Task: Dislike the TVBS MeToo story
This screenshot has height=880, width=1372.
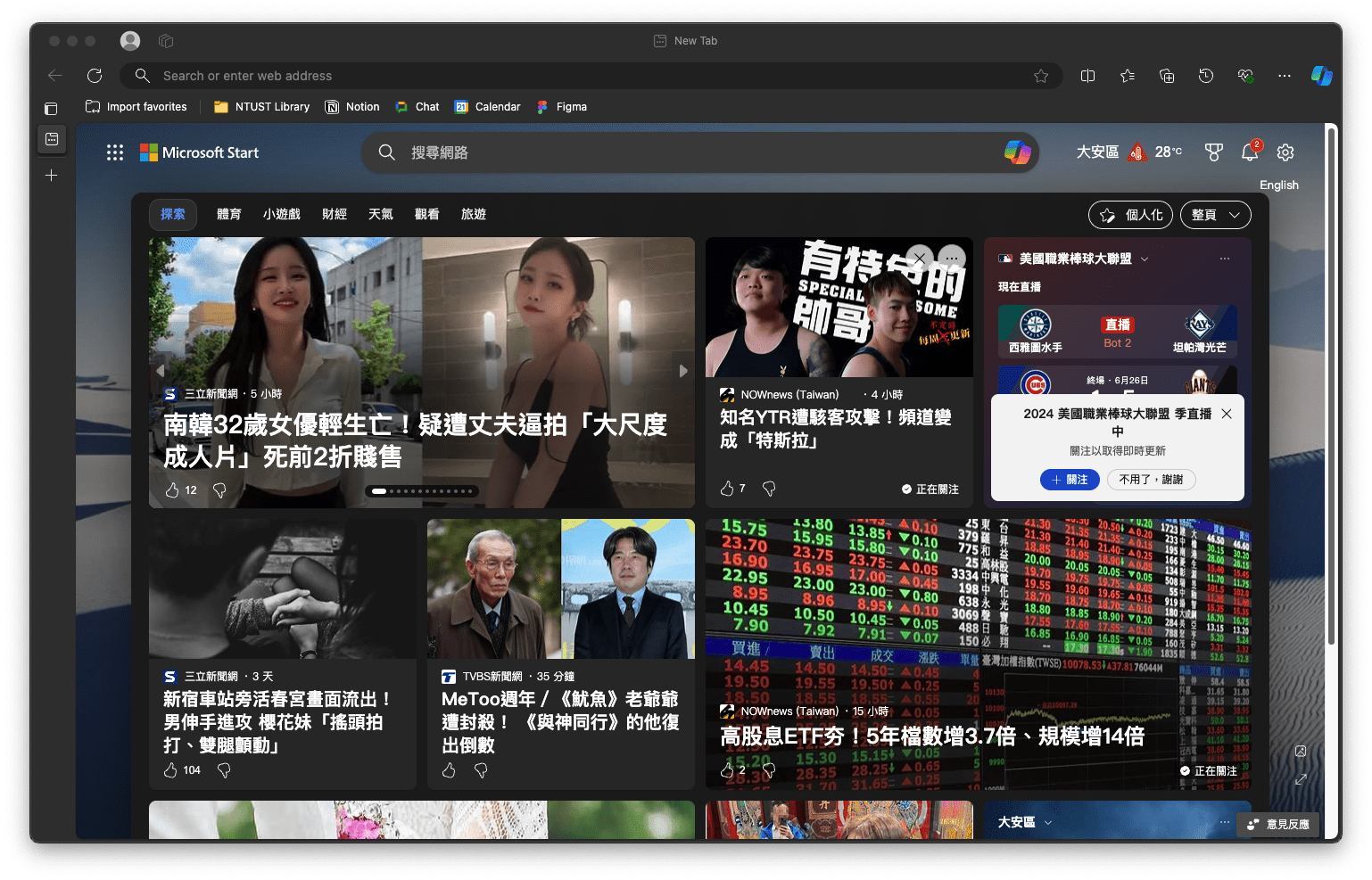Action: pyautogui.click(x=481, y=770)
